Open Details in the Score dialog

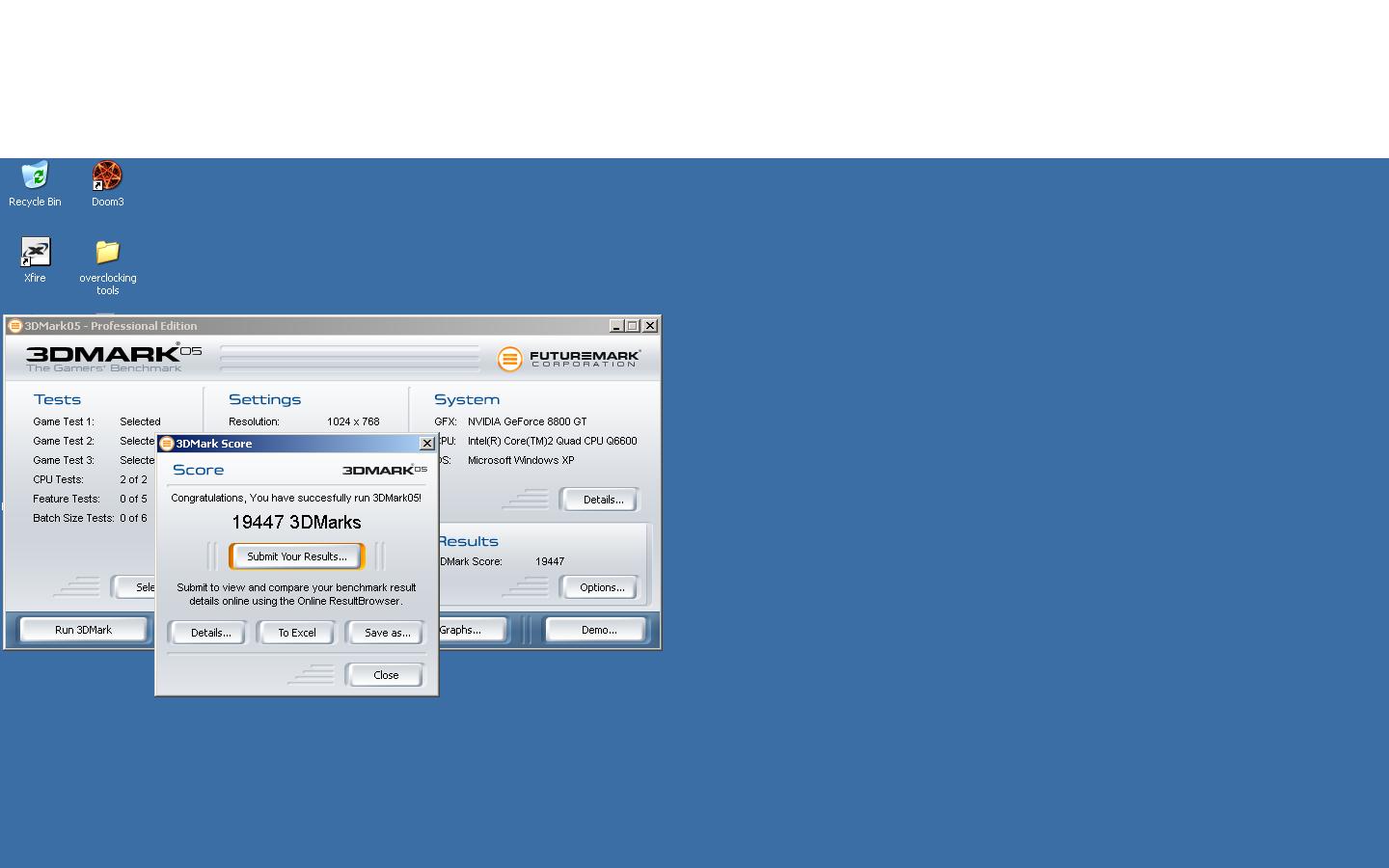click(209, 633)
